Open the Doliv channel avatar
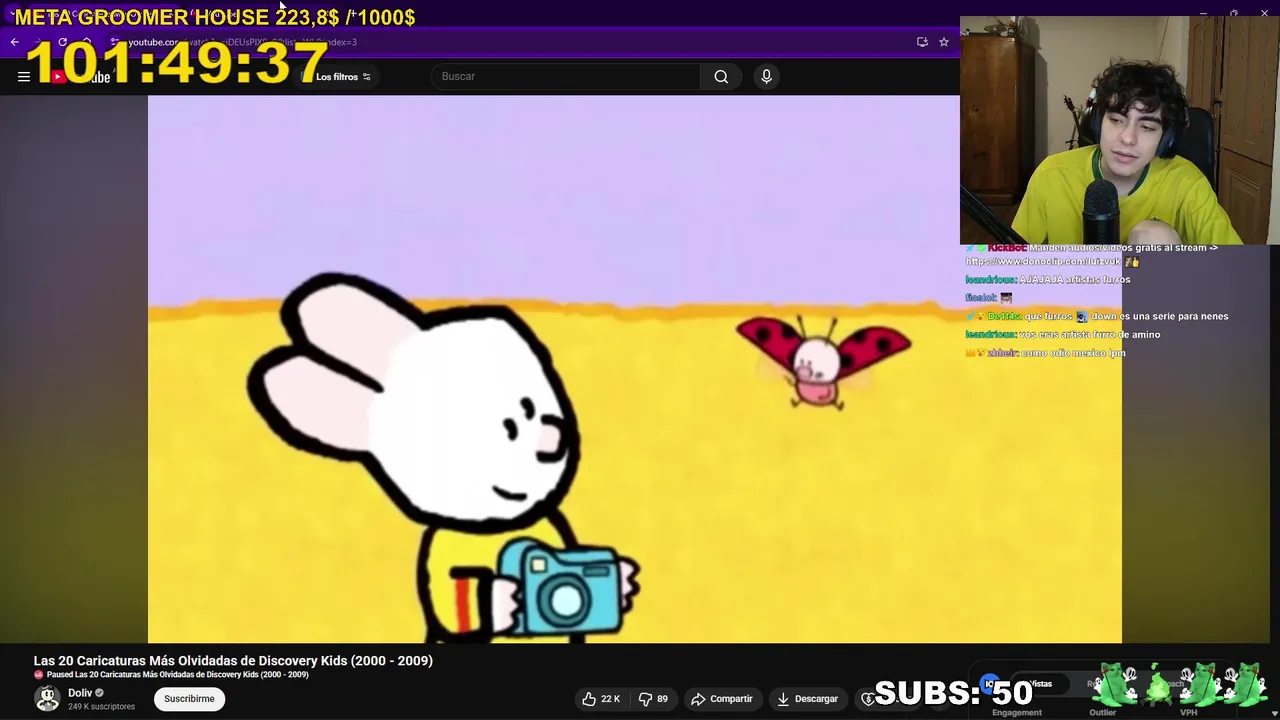Image resolution: width=1280 pixels, height=720 pixels. 47,698
